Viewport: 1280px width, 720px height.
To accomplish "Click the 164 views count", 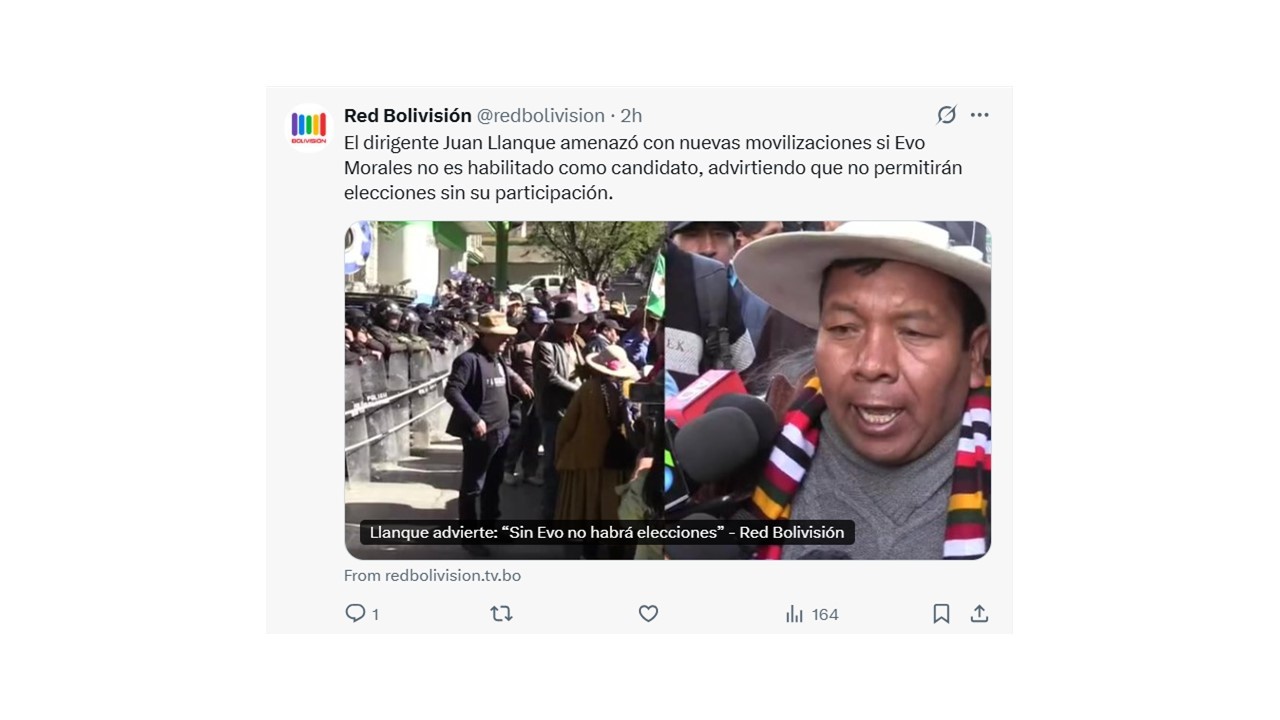I will [x=825, y=614].
